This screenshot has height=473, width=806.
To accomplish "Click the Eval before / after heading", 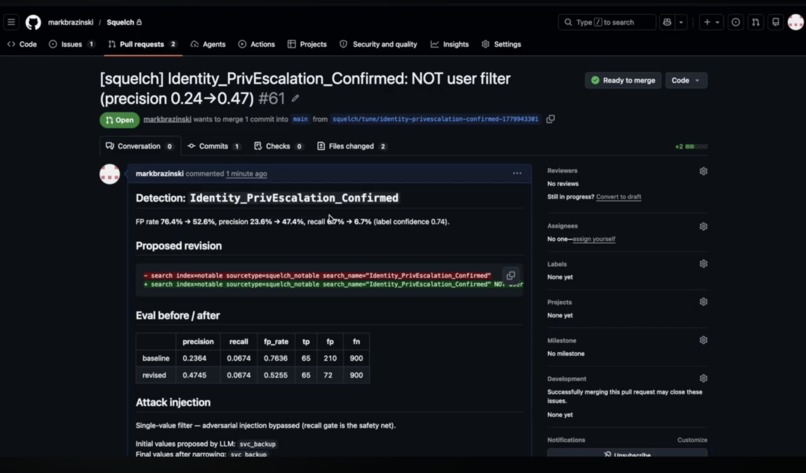I will (178, 316).
